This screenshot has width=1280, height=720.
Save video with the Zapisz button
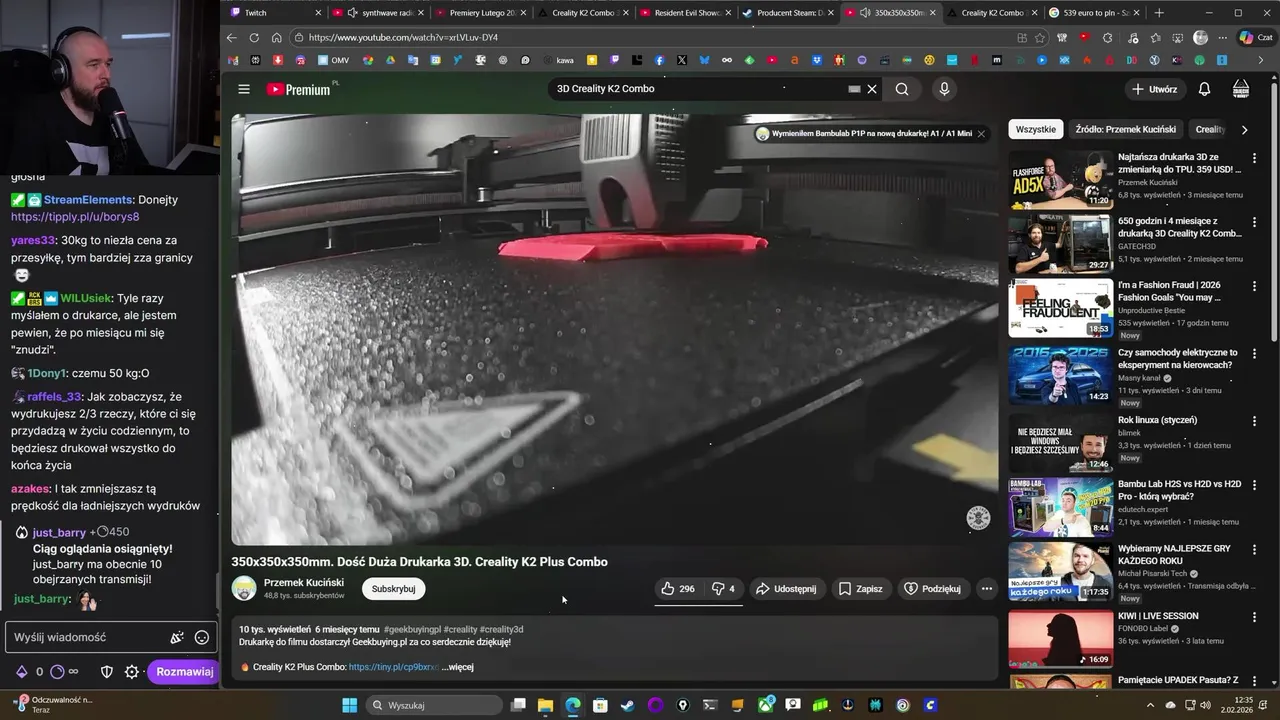click(861, 589)
